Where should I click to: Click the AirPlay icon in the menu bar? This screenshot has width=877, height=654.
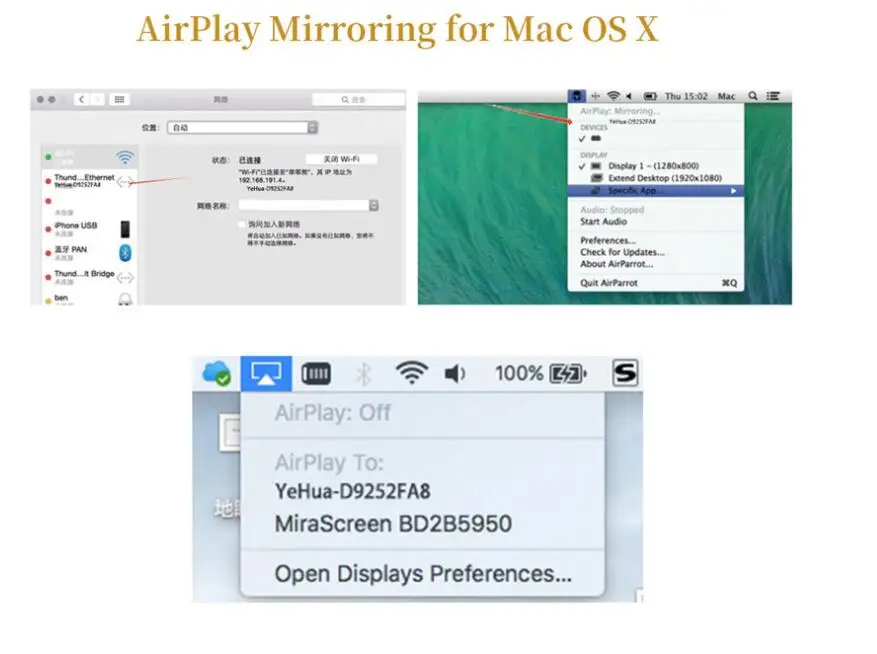266,373
